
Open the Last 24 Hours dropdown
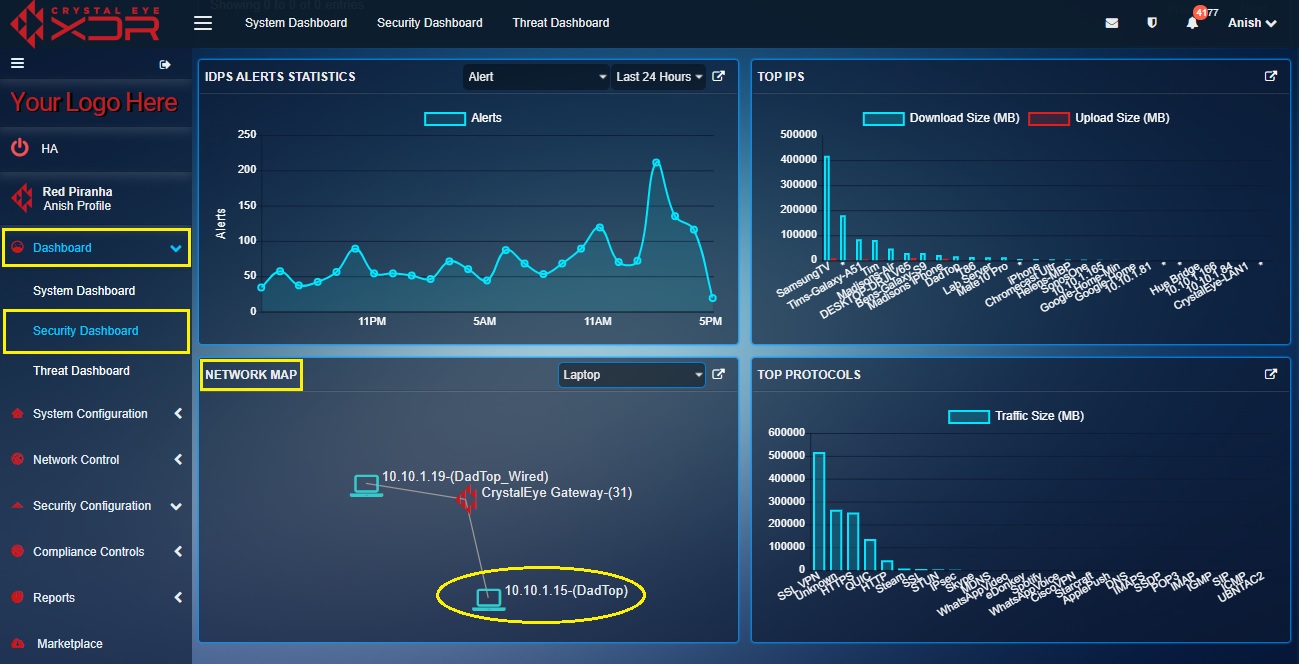pos(659,77)
